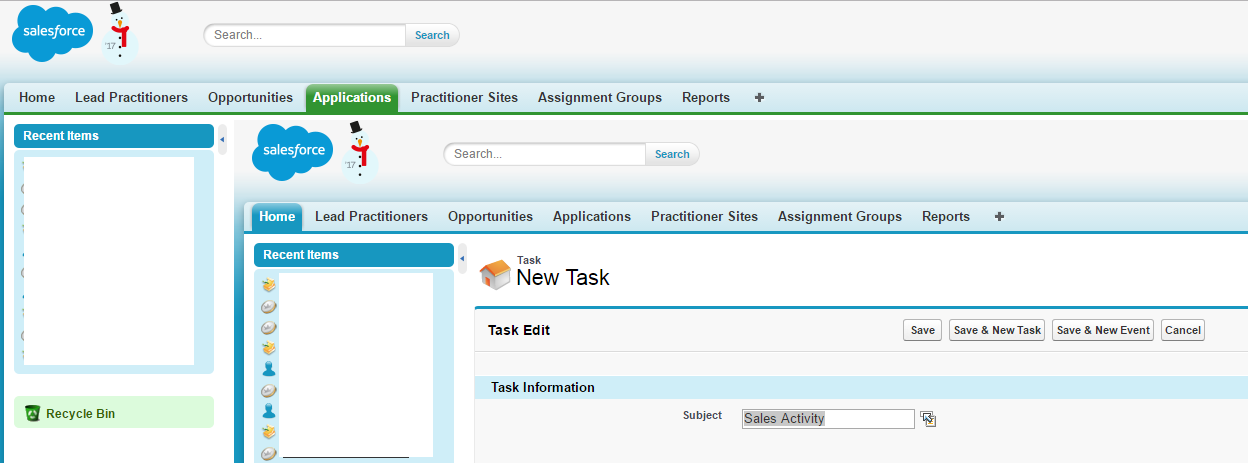Click the Save button in Task Edit
1248x463 pixels.
(x=922, y=330)
